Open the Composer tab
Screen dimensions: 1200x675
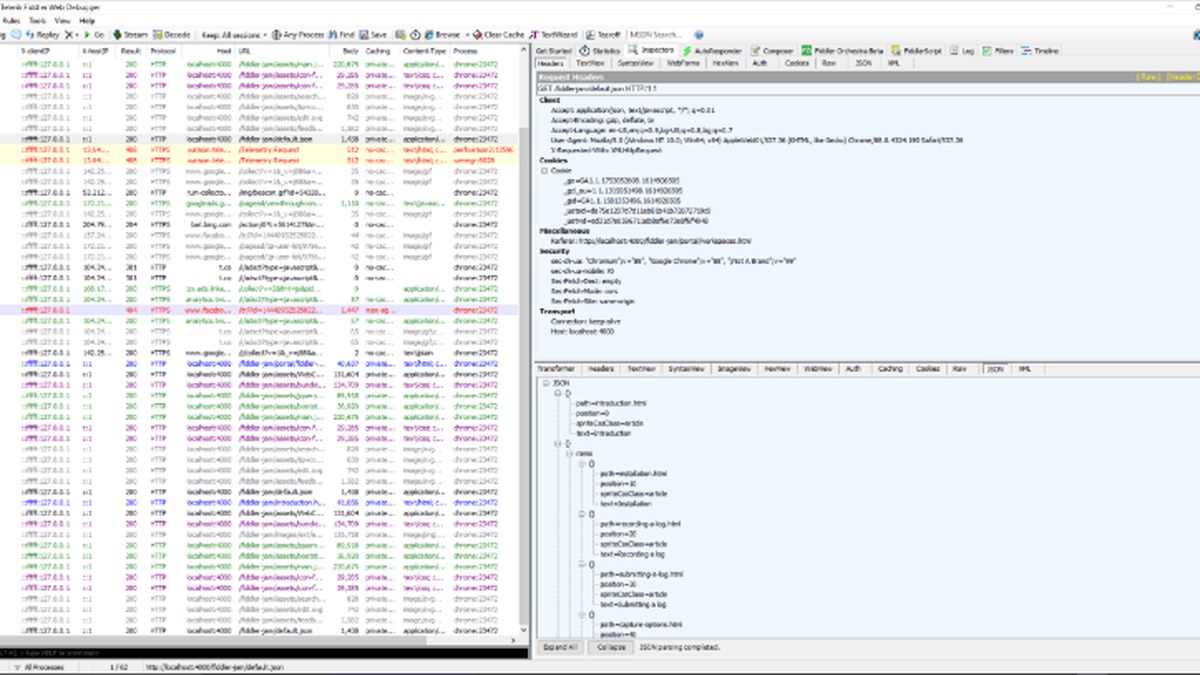click(x=772, y=50)
